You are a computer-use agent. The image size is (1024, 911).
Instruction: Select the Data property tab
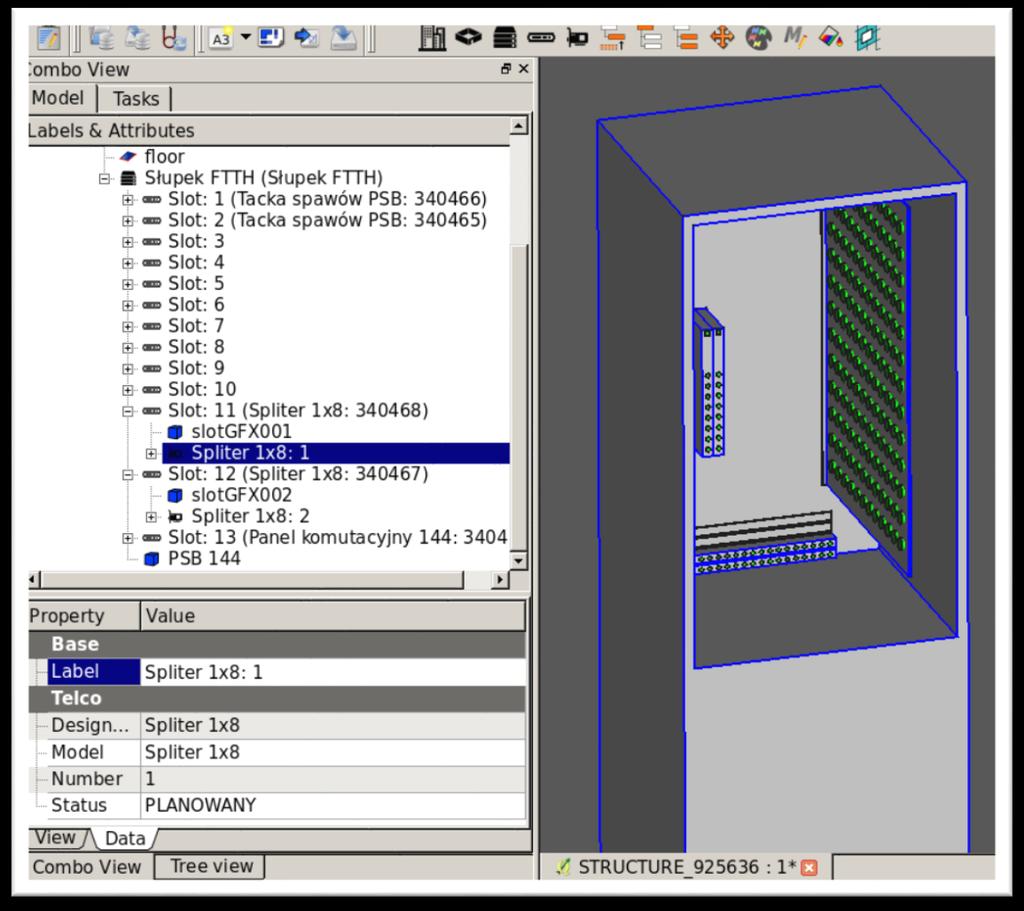(125, 839)
